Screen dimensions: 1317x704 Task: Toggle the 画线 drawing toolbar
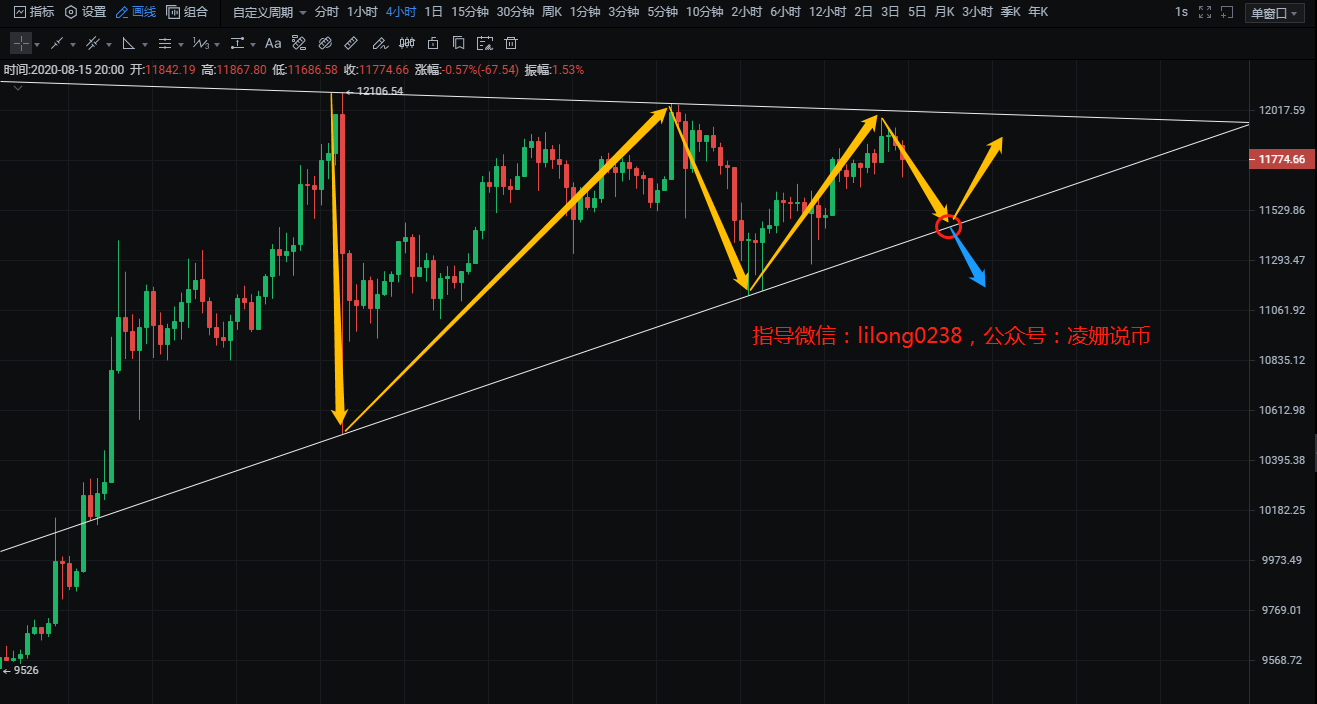135,13
